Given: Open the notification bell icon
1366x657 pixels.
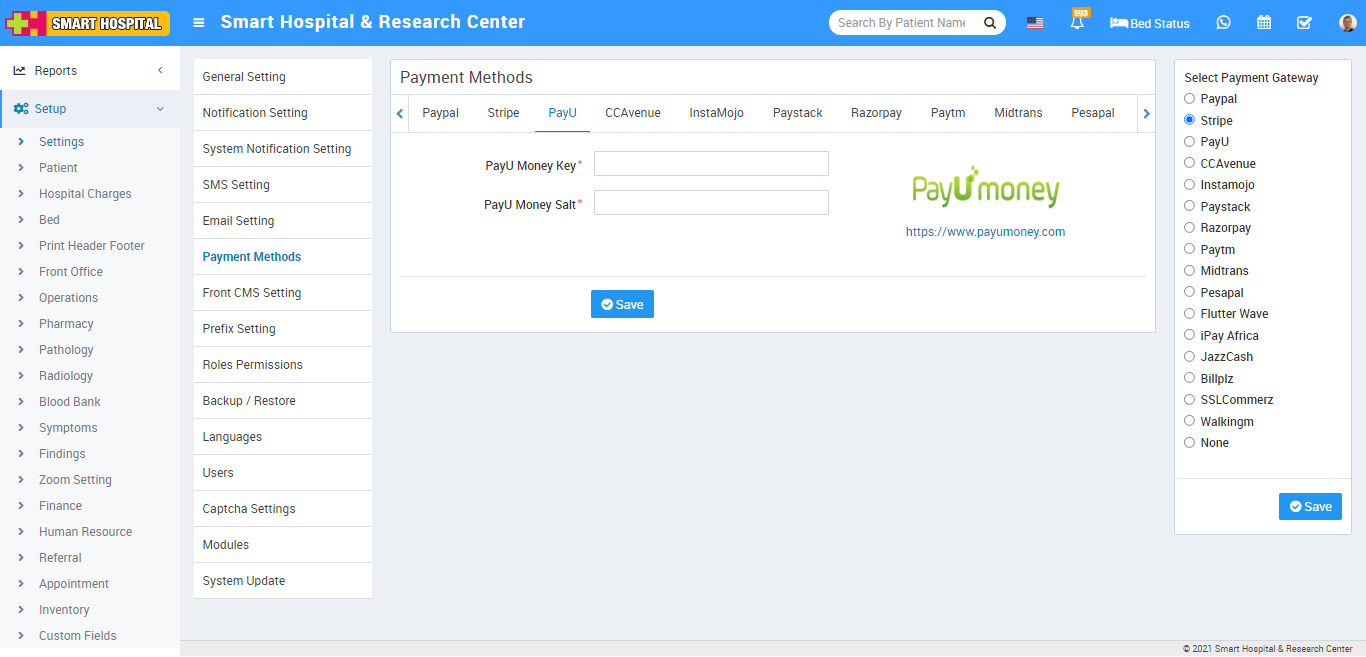Looking at the screenshot, I should (x=1077, y=23).
